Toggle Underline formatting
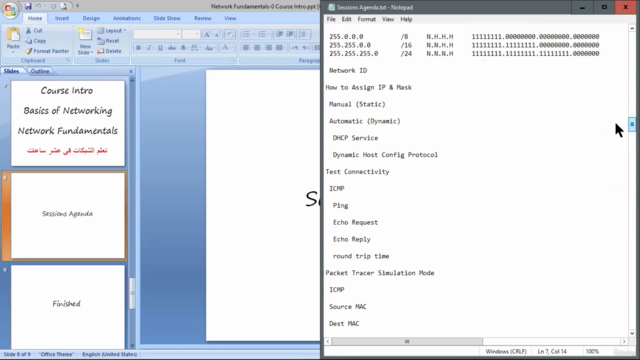The width and height of the screenshot is (640, 360). point(160,48)
